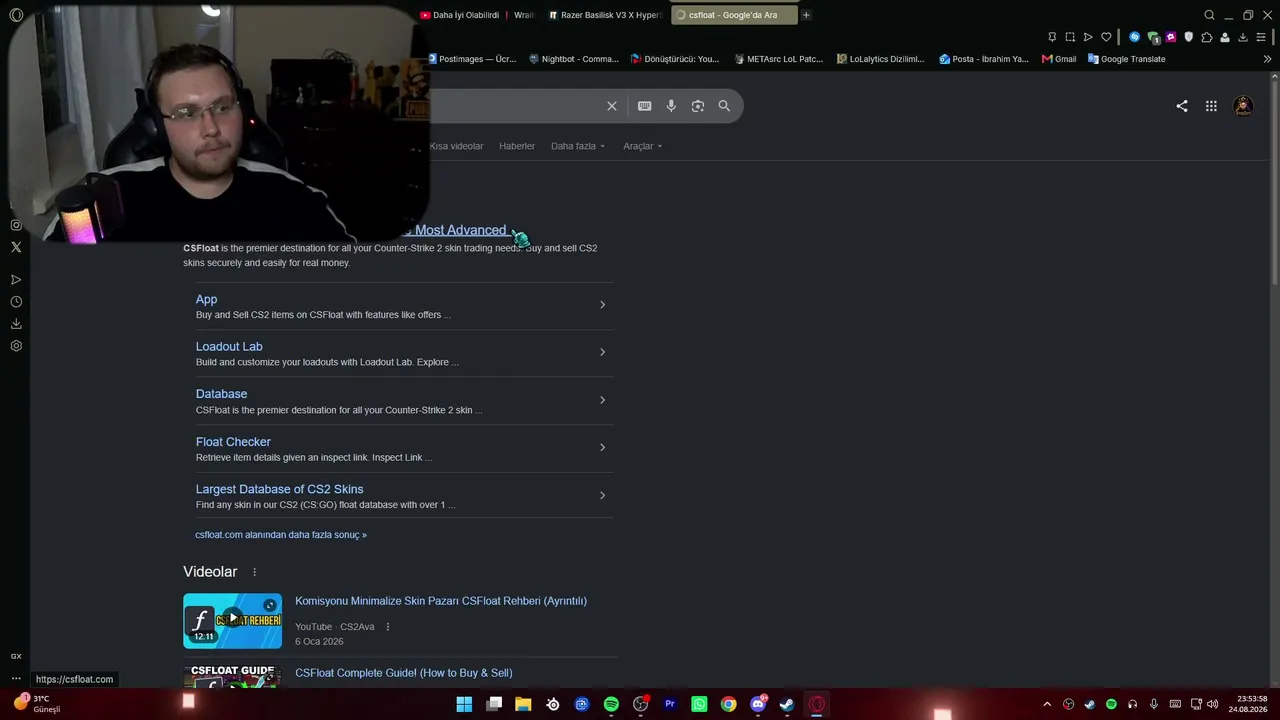Show hidden system tray icons
Viewport: 1280px width, 720px height.
[x=1047, y=704]
